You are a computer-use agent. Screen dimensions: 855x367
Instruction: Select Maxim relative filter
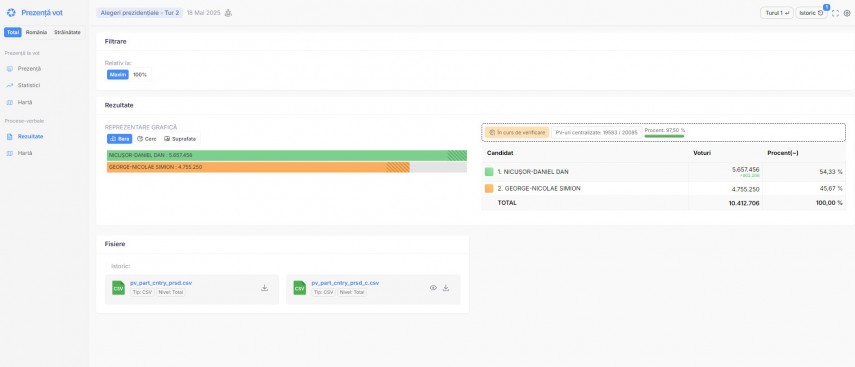tap(118, 75)
